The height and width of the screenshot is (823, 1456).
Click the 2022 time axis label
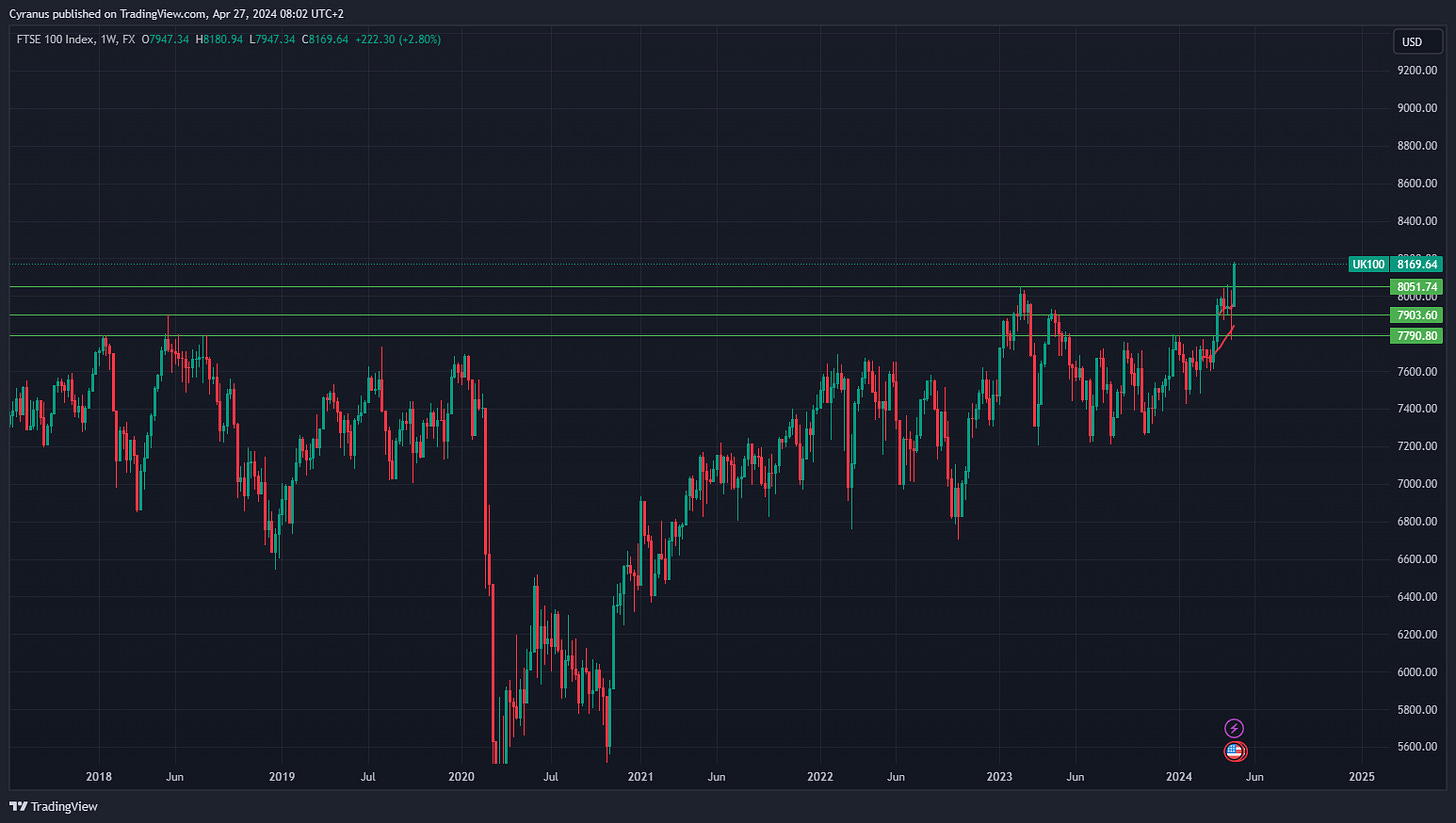click(x=820, y=776)
